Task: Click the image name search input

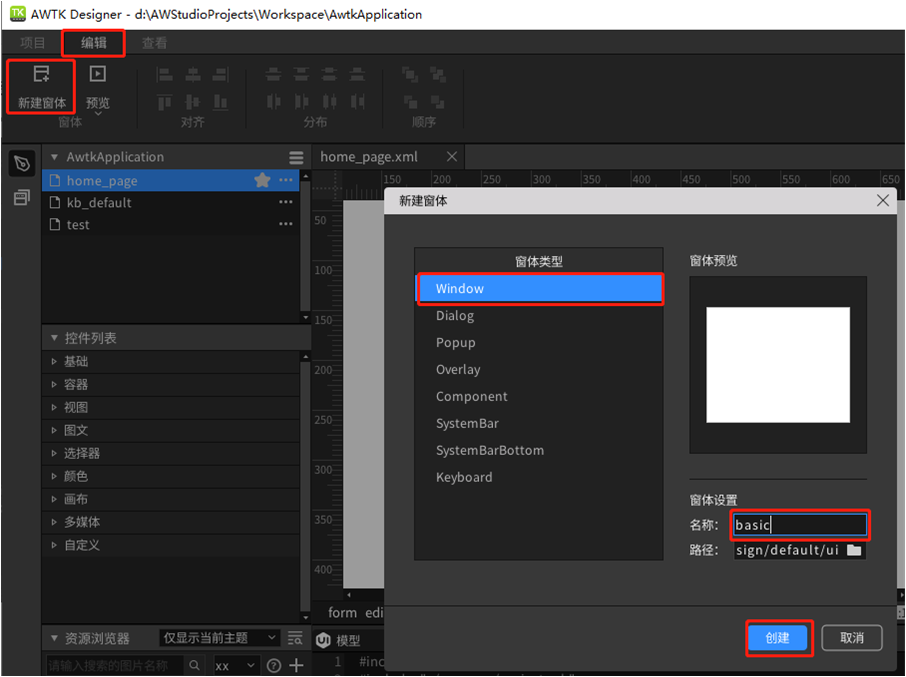Action: pos(116,666)
